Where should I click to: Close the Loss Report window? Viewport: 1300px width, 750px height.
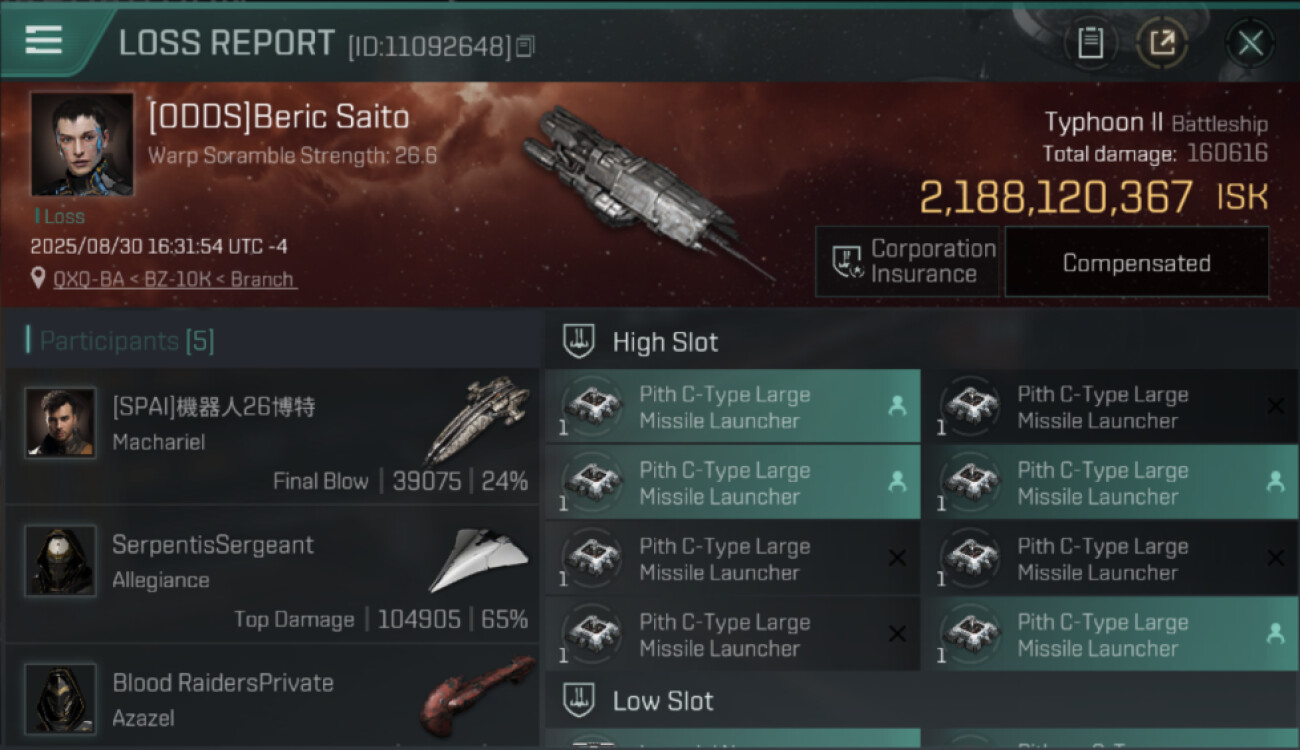coord(1249,43)
